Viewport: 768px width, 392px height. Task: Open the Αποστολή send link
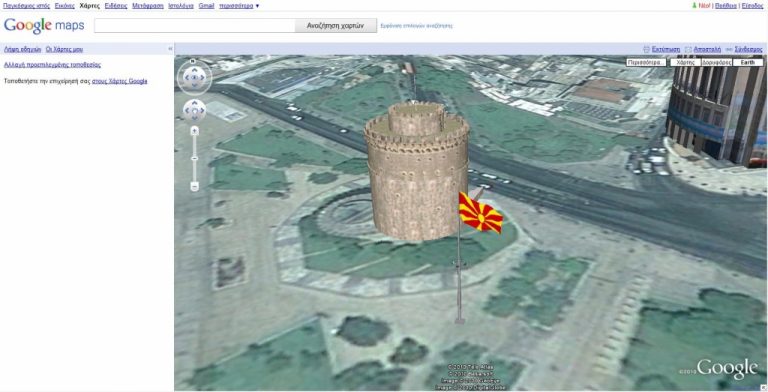[707, 49]
